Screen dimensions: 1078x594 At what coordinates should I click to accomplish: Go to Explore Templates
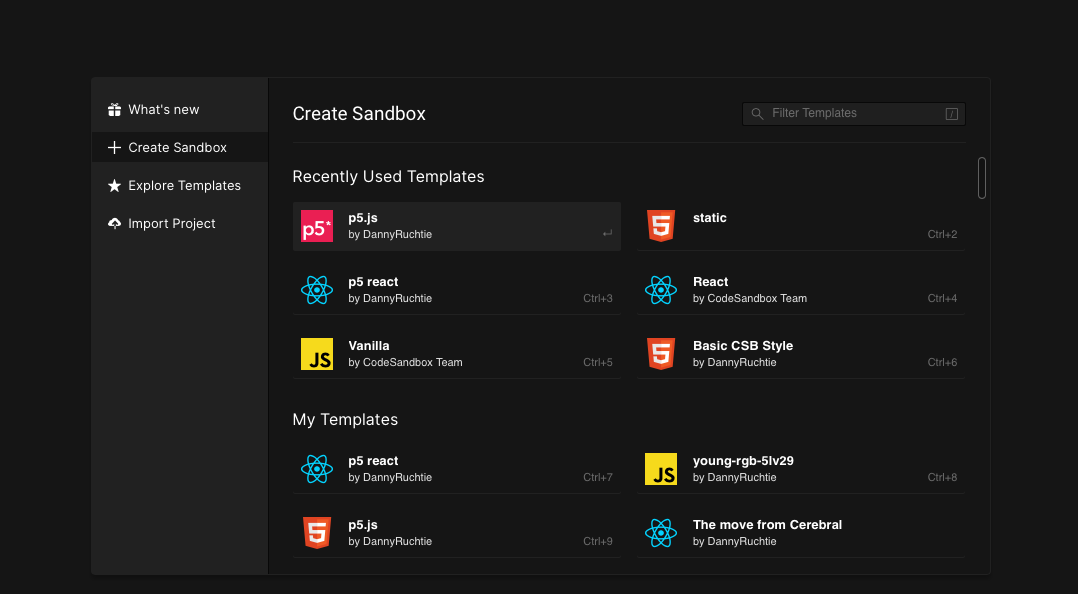179,186
